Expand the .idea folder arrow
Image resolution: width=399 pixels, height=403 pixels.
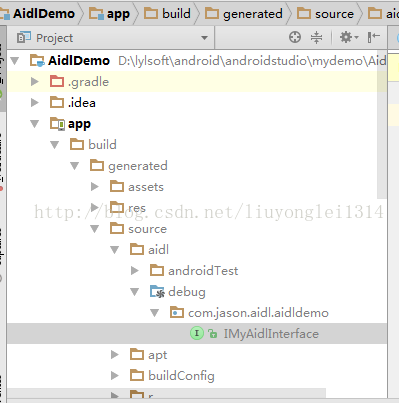pos(35,102)
